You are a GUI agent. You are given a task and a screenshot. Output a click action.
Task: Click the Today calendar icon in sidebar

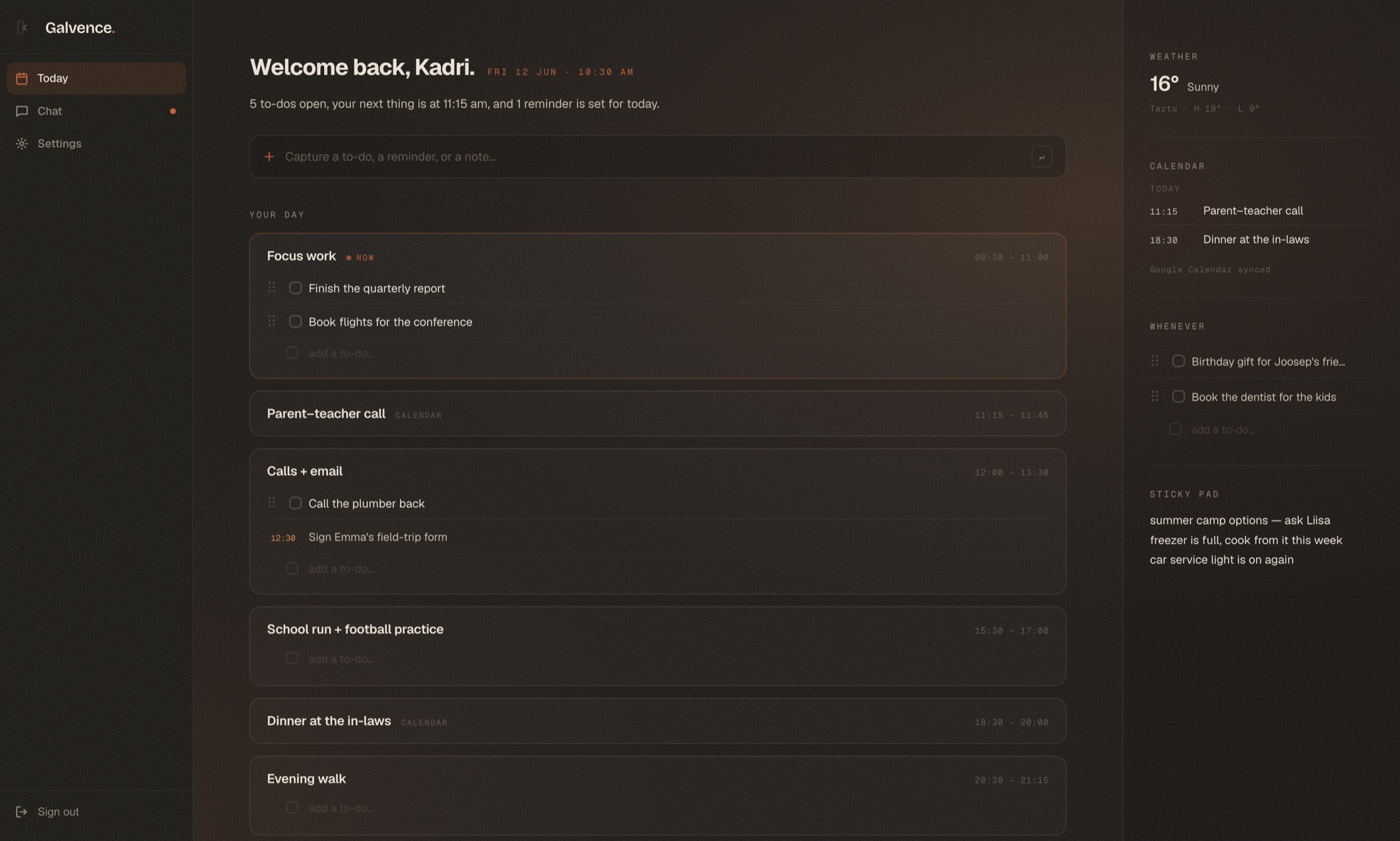tap(21, 78)
